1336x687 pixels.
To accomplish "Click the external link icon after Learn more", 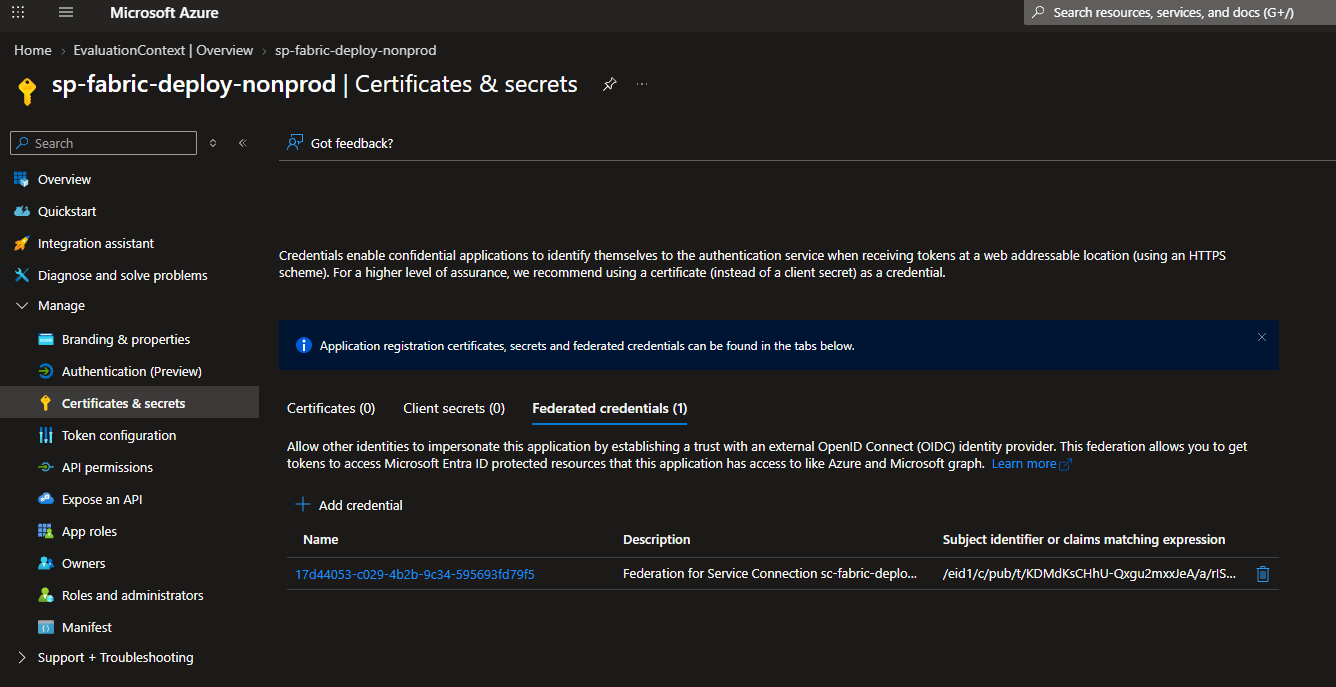I will [1065, 464].
